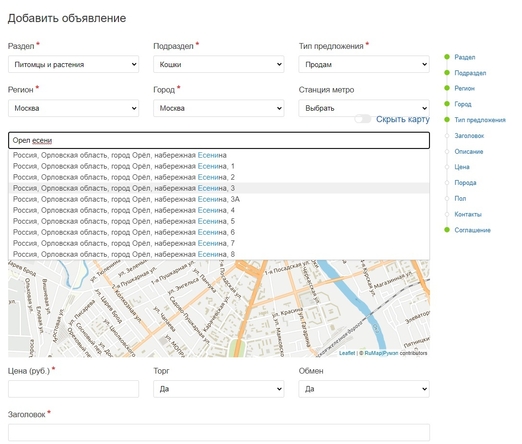Open the Торг dropdown

pos(219,389)
